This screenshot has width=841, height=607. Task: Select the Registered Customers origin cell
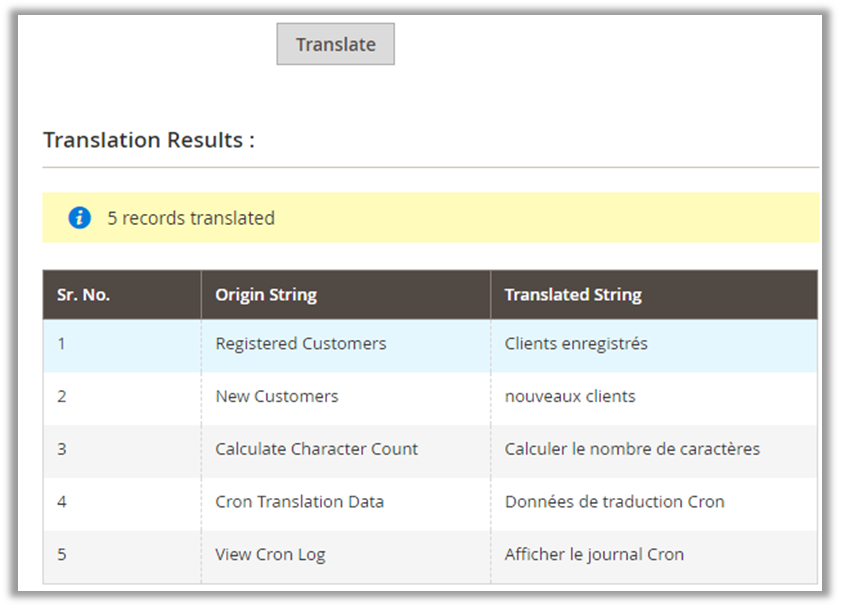(301, 344)
